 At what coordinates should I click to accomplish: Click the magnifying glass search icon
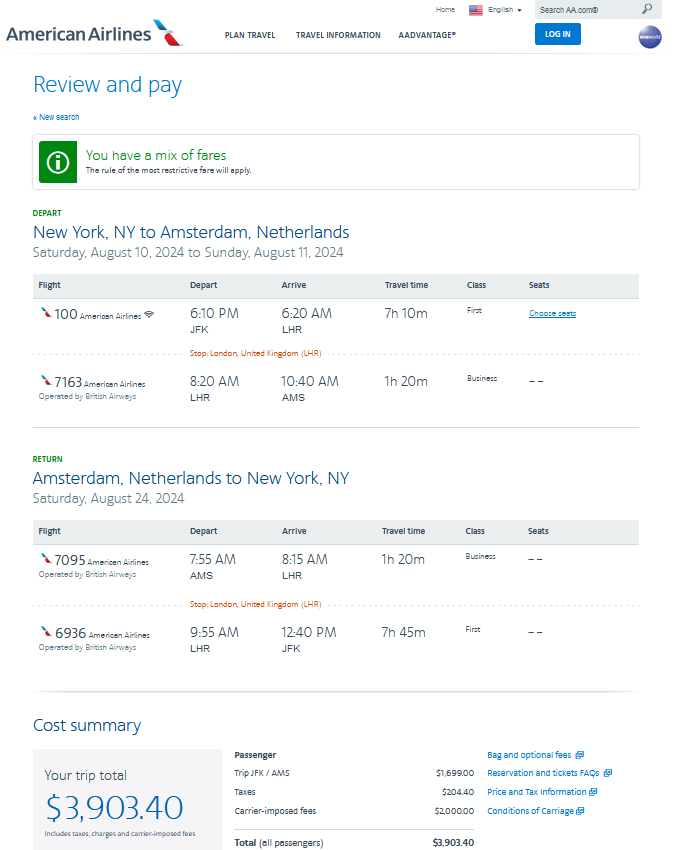(645, 9)
